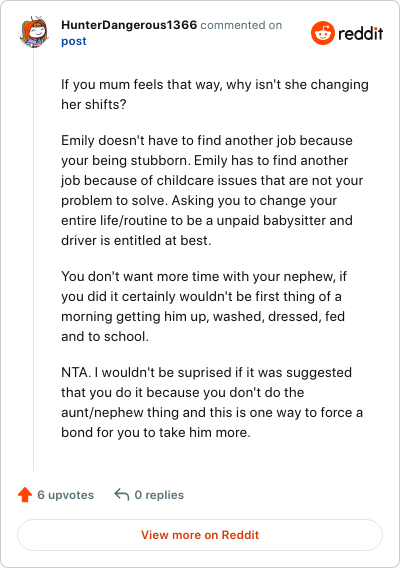
Task: Click the '6 upvotes' count label
Action: (x=66, y=495)
